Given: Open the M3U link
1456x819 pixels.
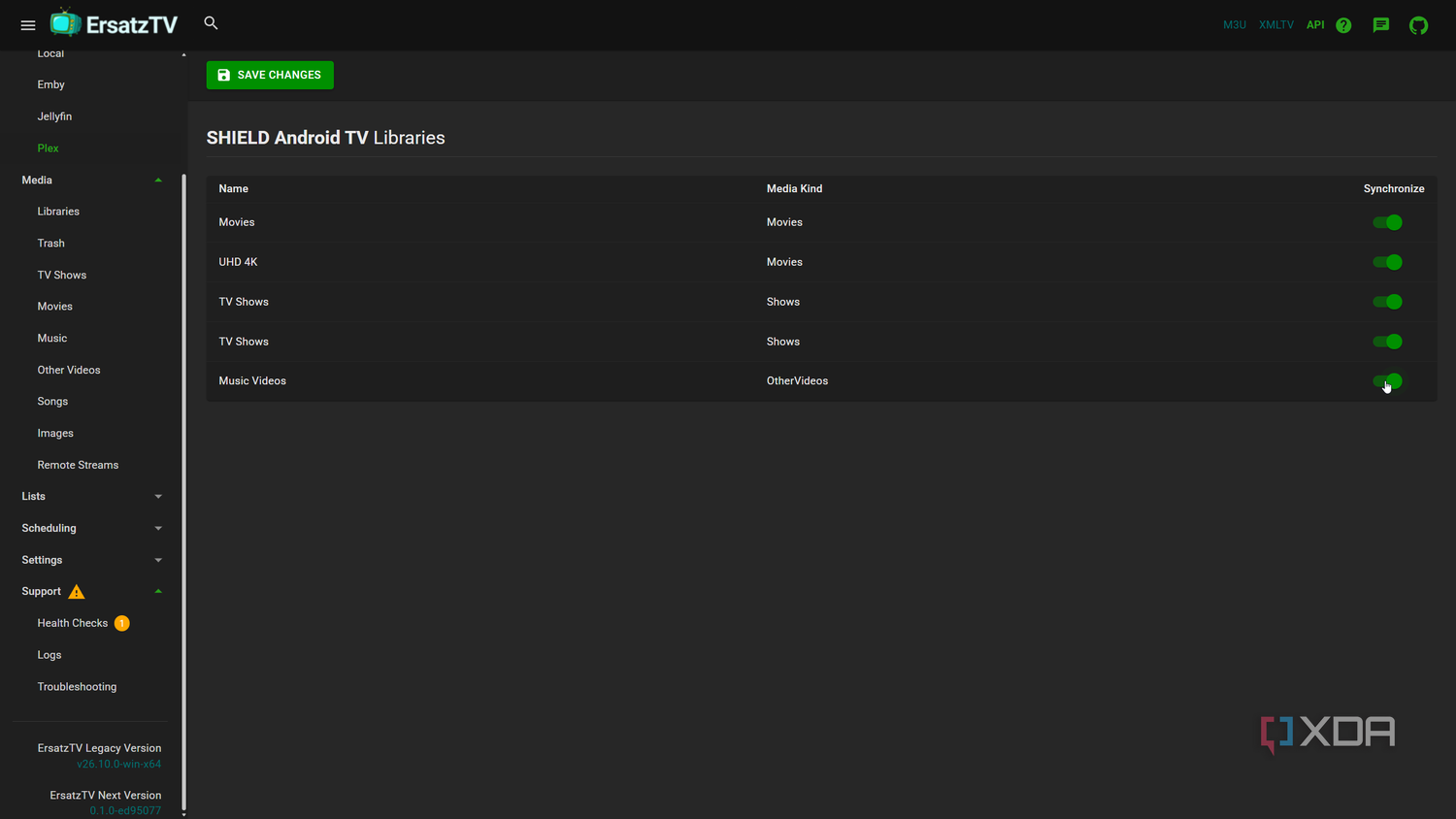Looking at the screenshot, I should 1235,25.
